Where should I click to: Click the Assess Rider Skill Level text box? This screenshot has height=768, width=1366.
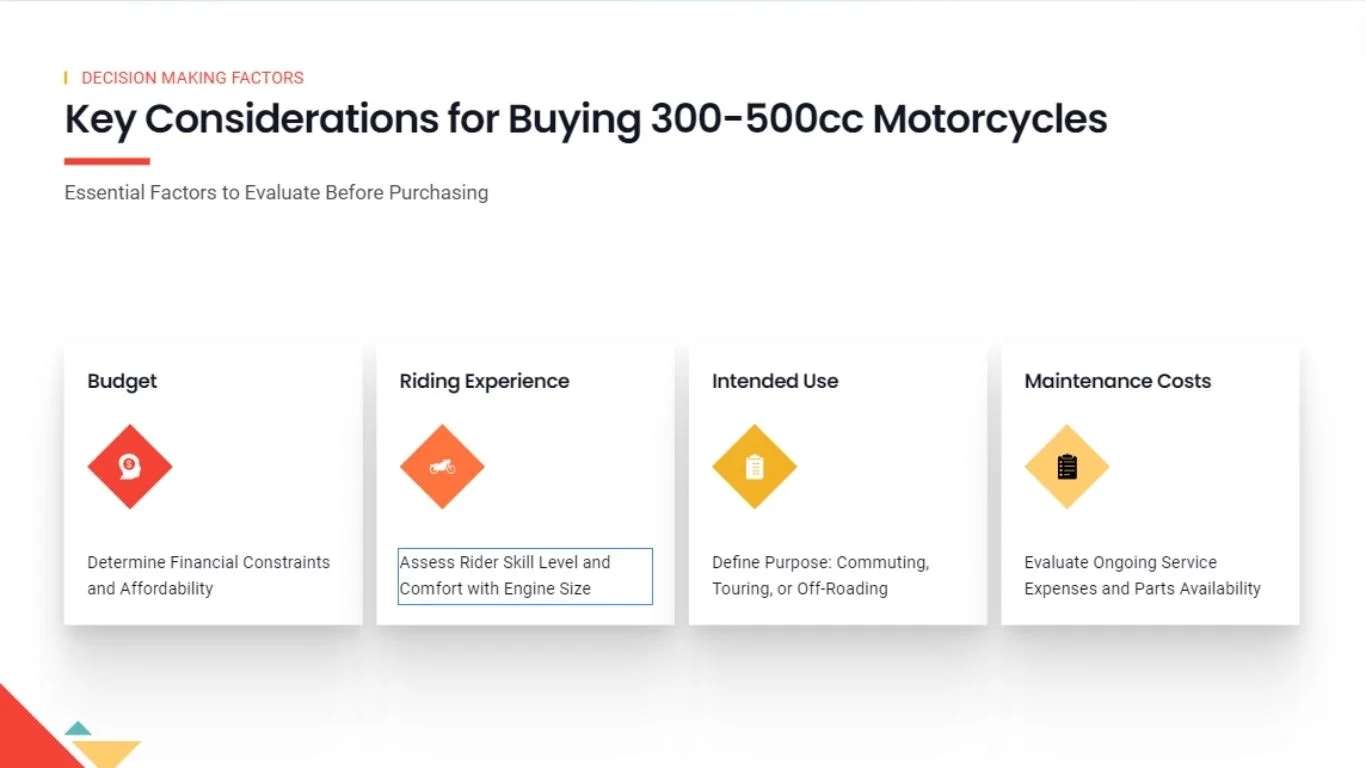click(525, 576)
